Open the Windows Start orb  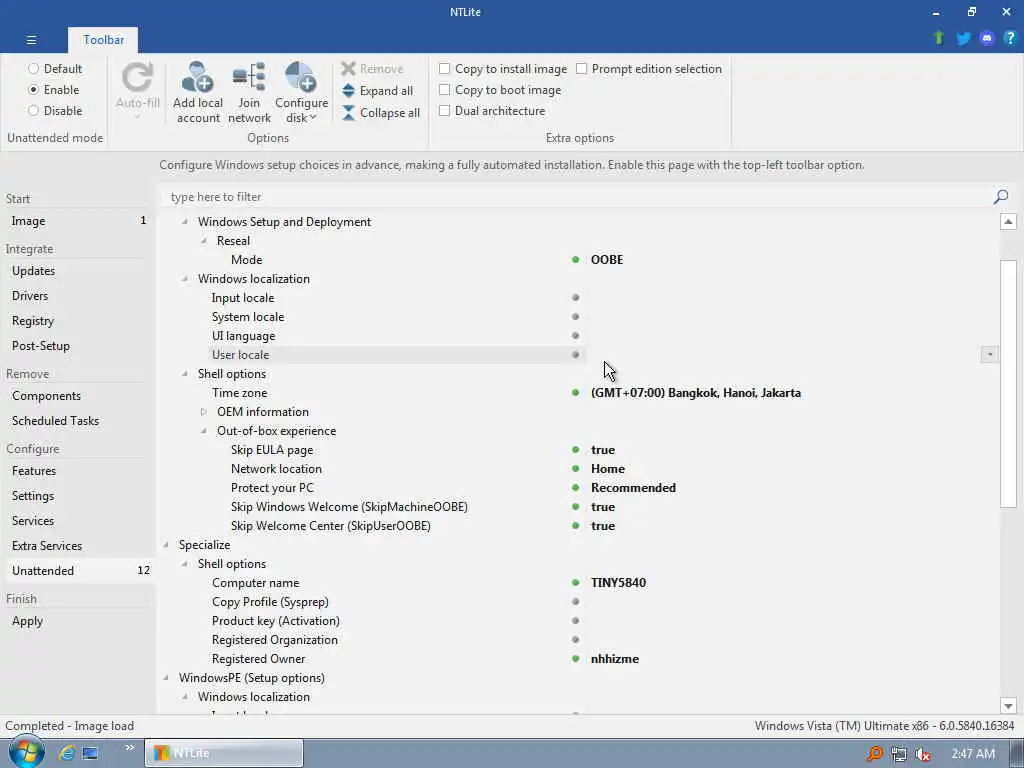tap(26, 752)
